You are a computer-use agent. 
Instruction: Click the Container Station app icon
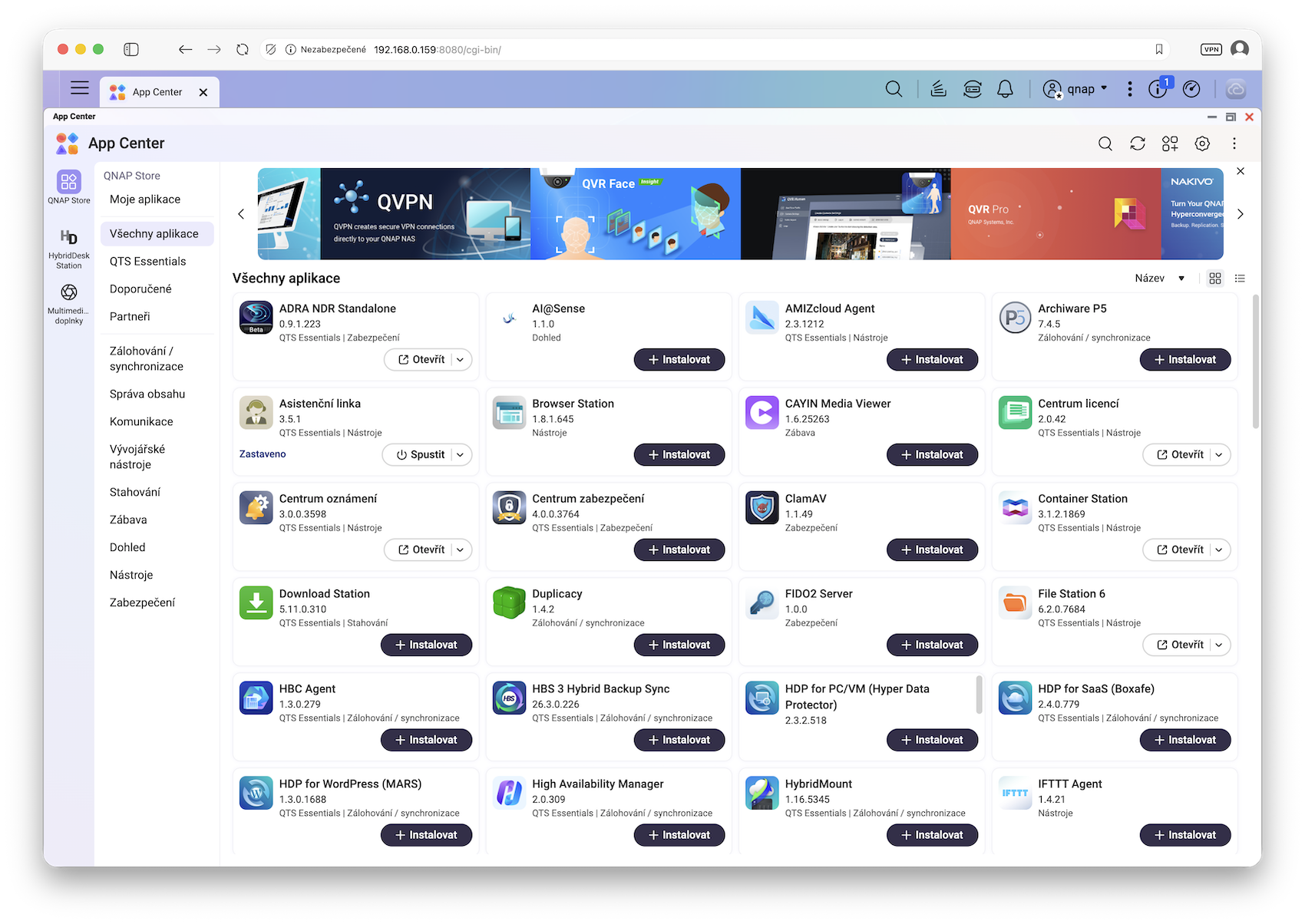click(1015, 508)
